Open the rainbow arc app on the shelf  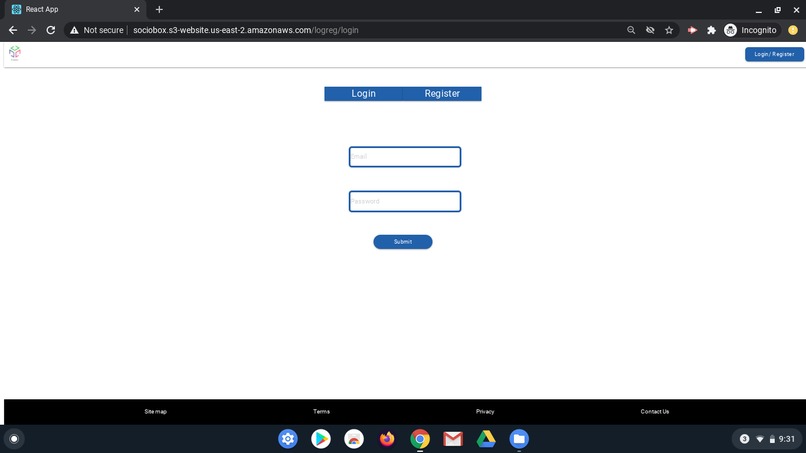[x=354, y=439]
